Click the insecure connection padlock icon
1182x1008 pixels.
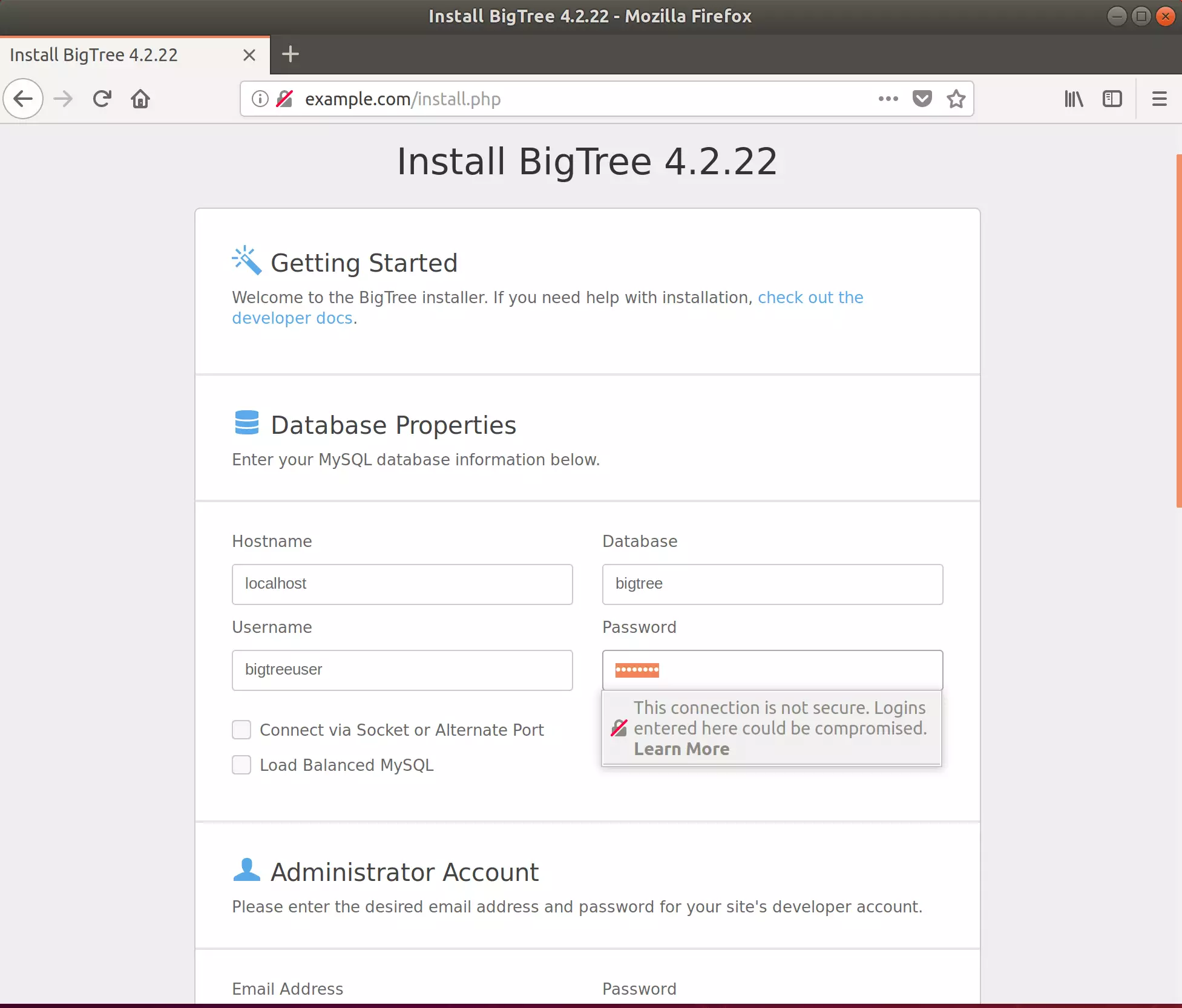pyautogui.click(x=284, y=99)
